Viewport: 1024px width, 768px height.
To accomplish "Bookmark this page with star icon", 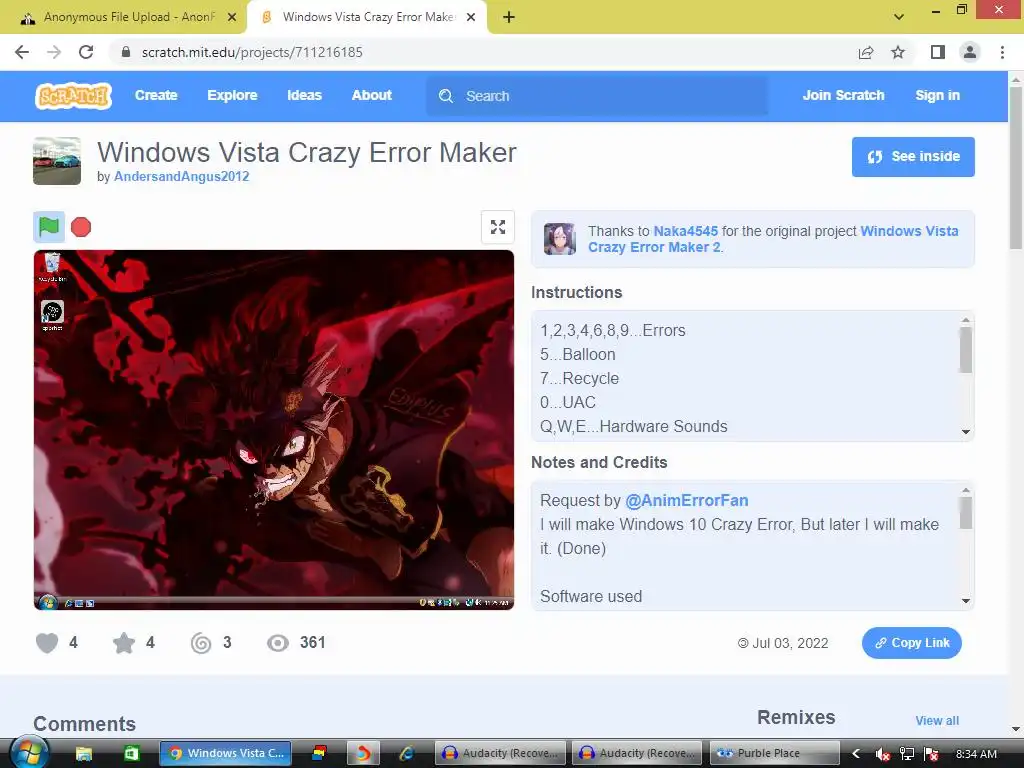I will click(898, 52).
